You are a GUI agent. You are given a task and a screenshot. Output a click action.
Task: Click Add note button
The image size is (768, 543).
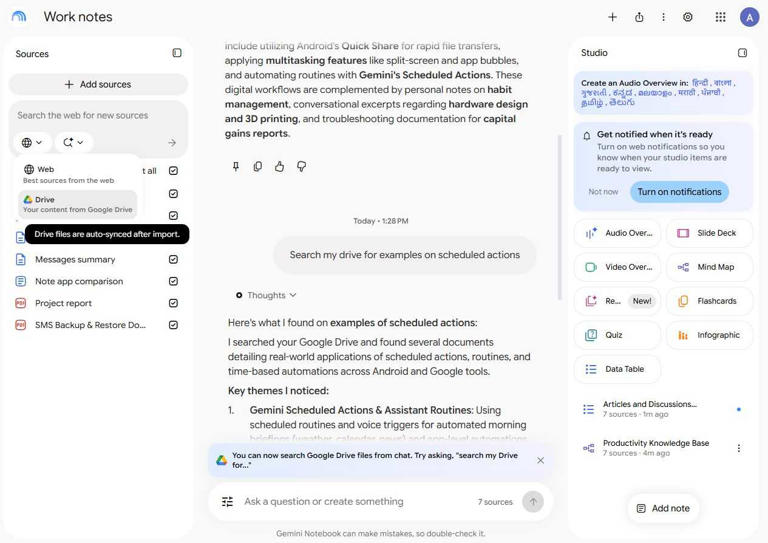(663, 508)
